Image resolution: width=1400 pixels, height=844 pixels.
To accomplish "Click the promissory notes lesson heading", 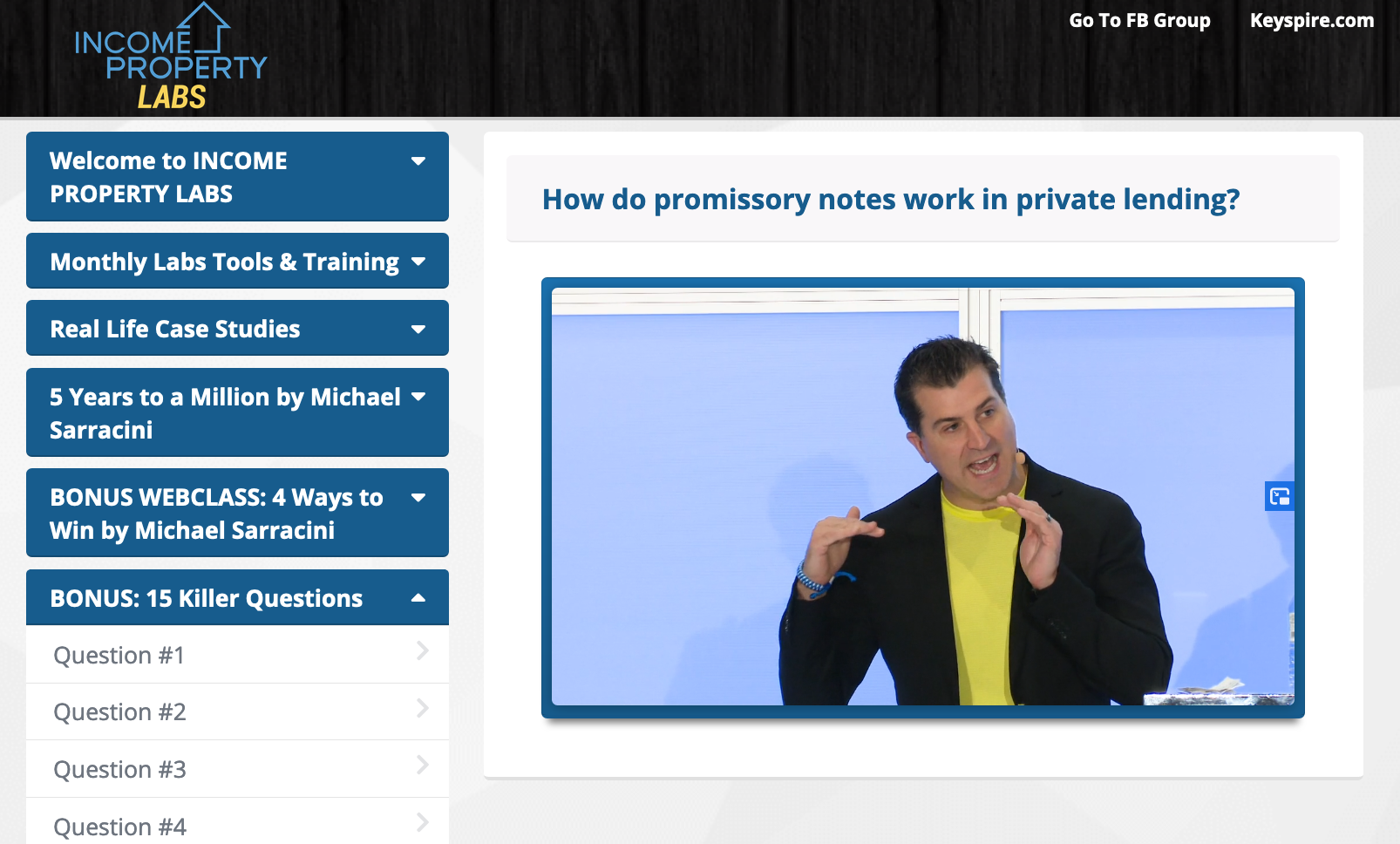I will point(890,200).
